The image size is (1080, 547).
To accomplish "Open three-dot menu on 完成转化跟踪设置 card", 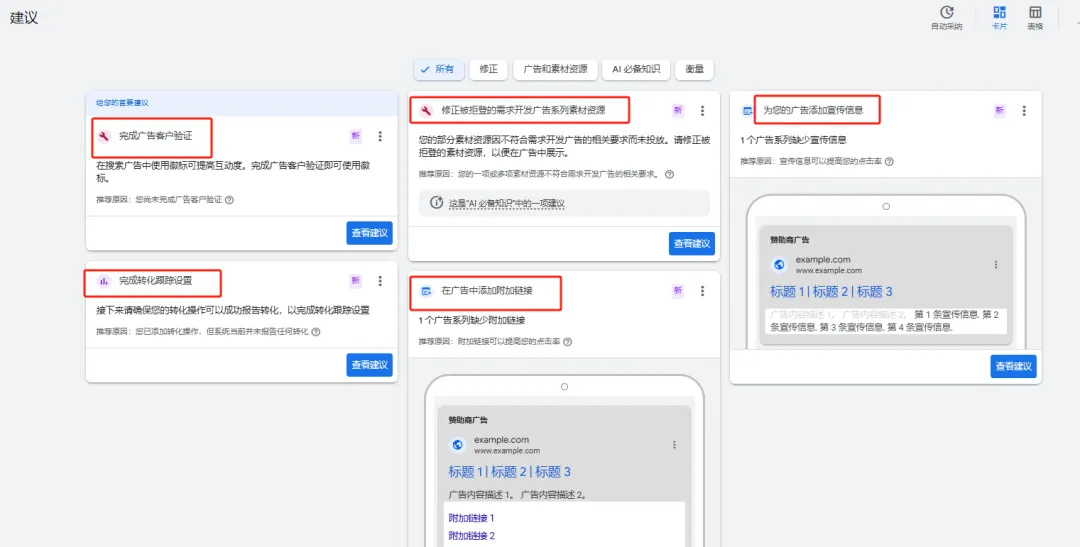I will 380,281.
